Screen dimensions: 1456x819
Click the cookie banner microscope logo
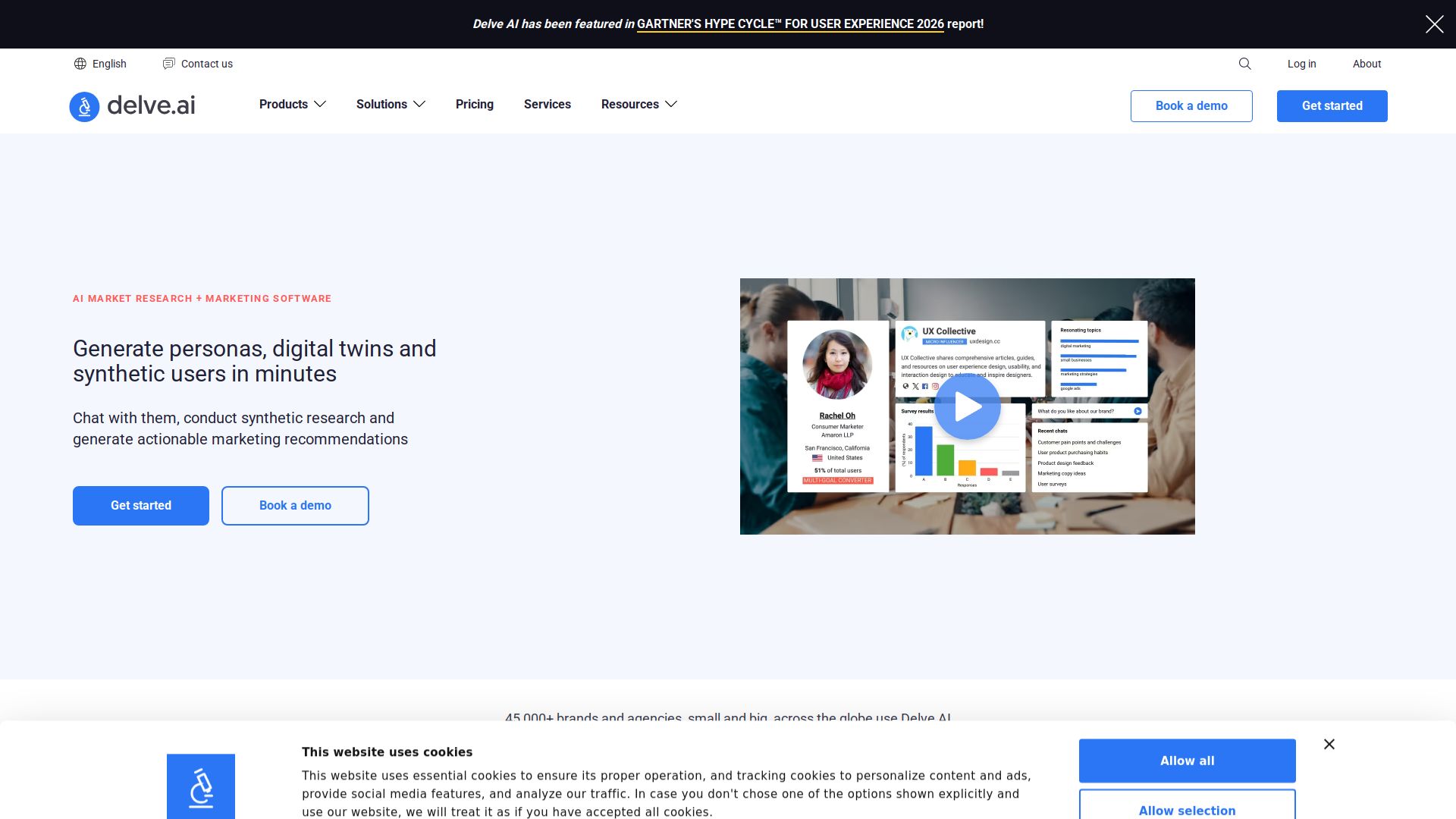click(201, 786)
